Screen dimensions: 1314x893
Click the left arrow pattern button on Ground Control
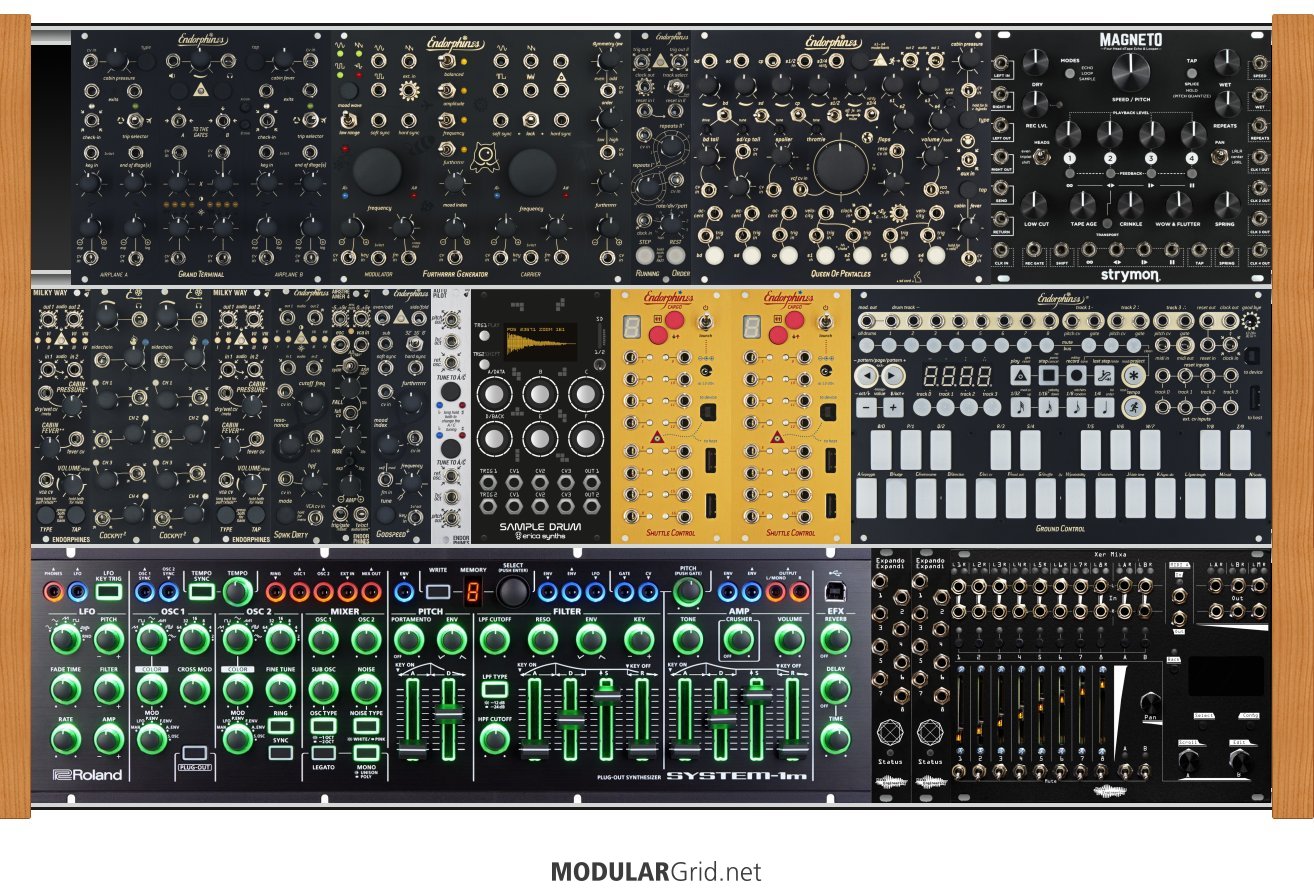pyautogui.click(x=868, y=376)
